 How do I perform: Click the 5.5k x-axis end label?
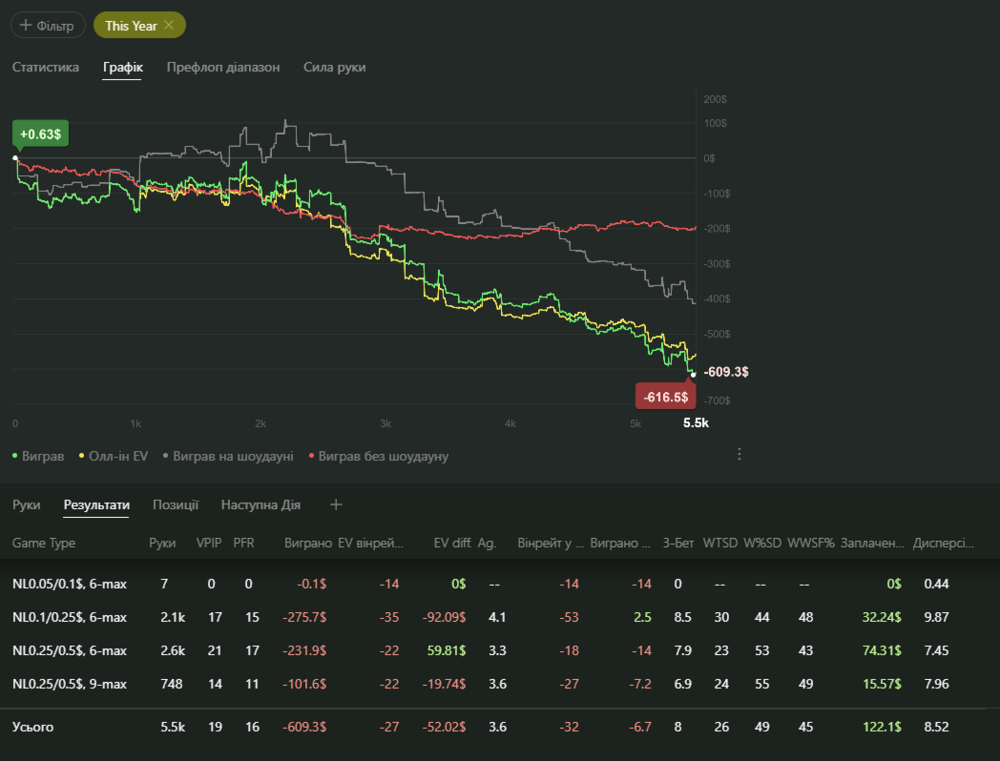pos(696,422)
